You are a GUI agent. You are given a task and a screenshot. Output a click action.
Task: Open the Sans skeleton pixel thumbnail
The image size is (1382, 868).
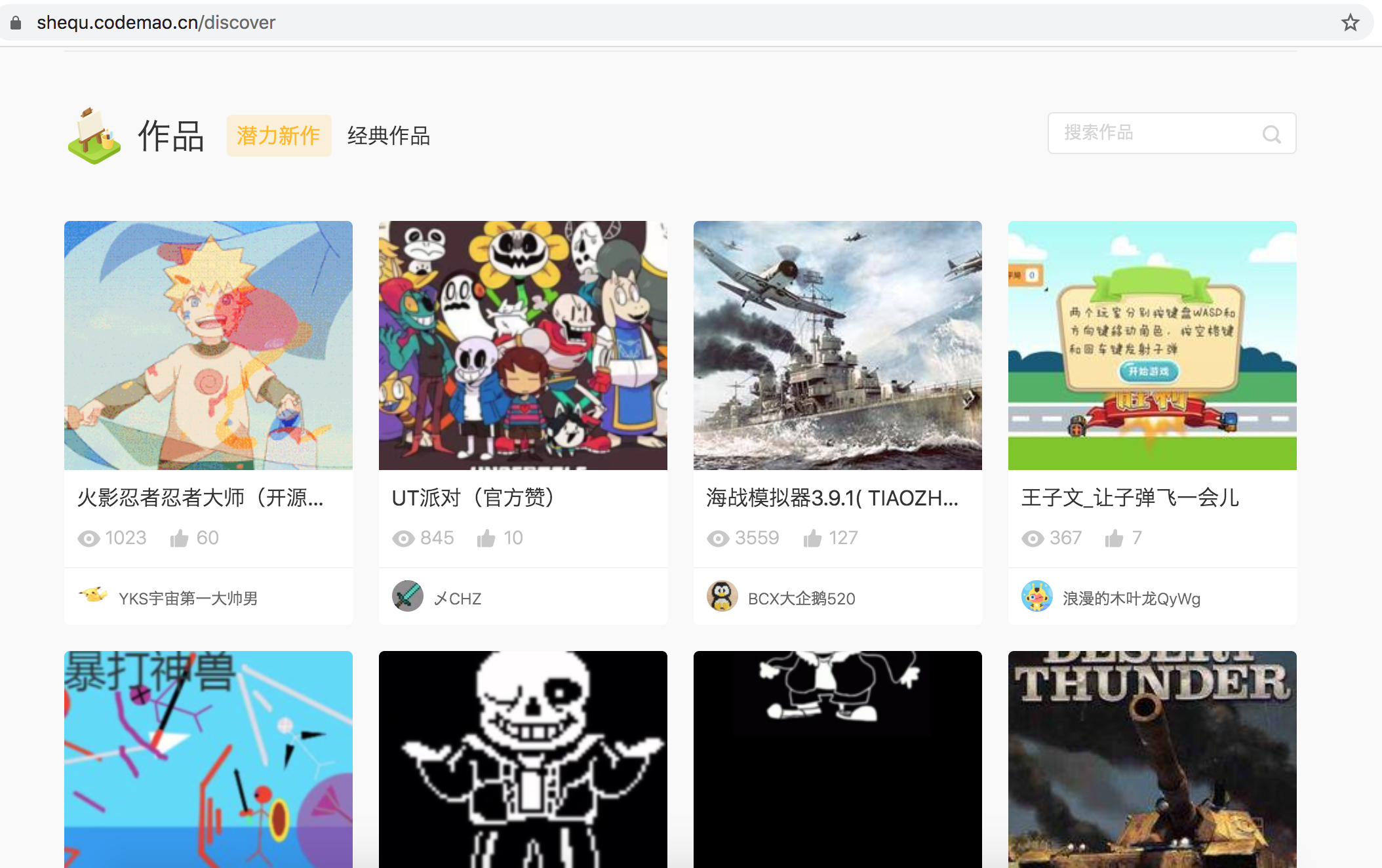click(523, 759)
